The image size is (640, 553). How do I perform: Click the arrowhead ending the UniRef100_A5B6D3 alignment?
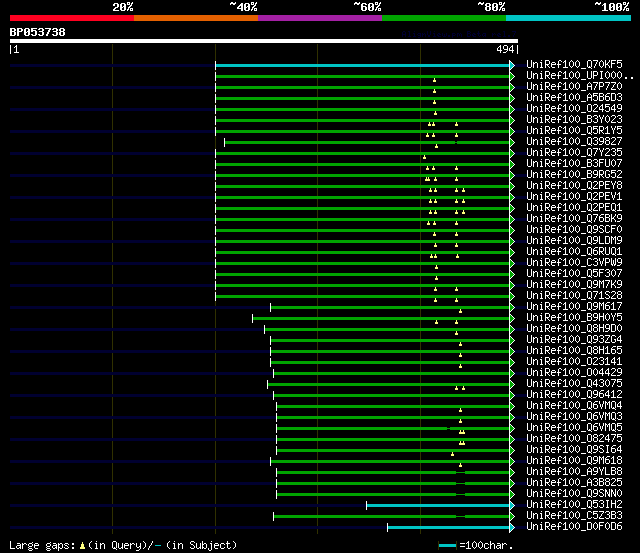pos(512,98)
